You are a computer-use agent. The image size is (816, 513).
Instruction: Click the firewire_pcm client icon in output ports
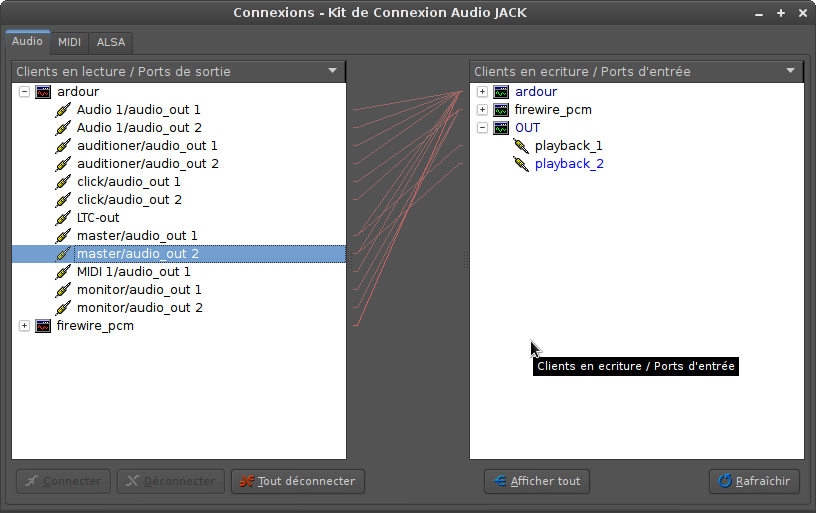pos(43,326)
